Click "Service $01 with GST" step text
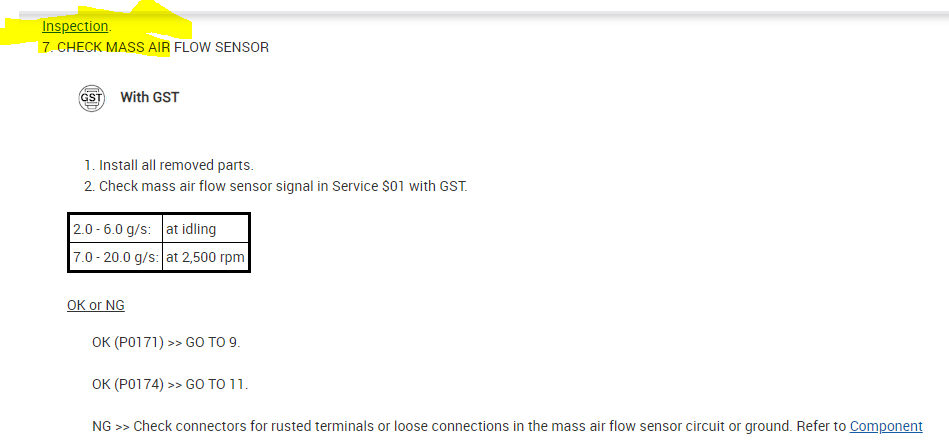This screenshot has height=442, width=949. click(x=400, y=185)
